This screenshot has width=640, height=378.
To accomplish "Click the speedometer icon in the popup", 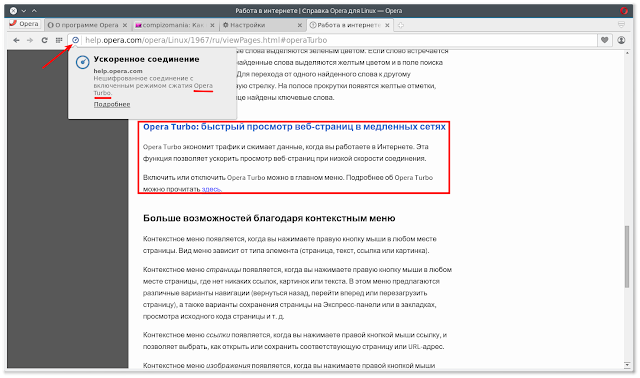I will (82, 62).
